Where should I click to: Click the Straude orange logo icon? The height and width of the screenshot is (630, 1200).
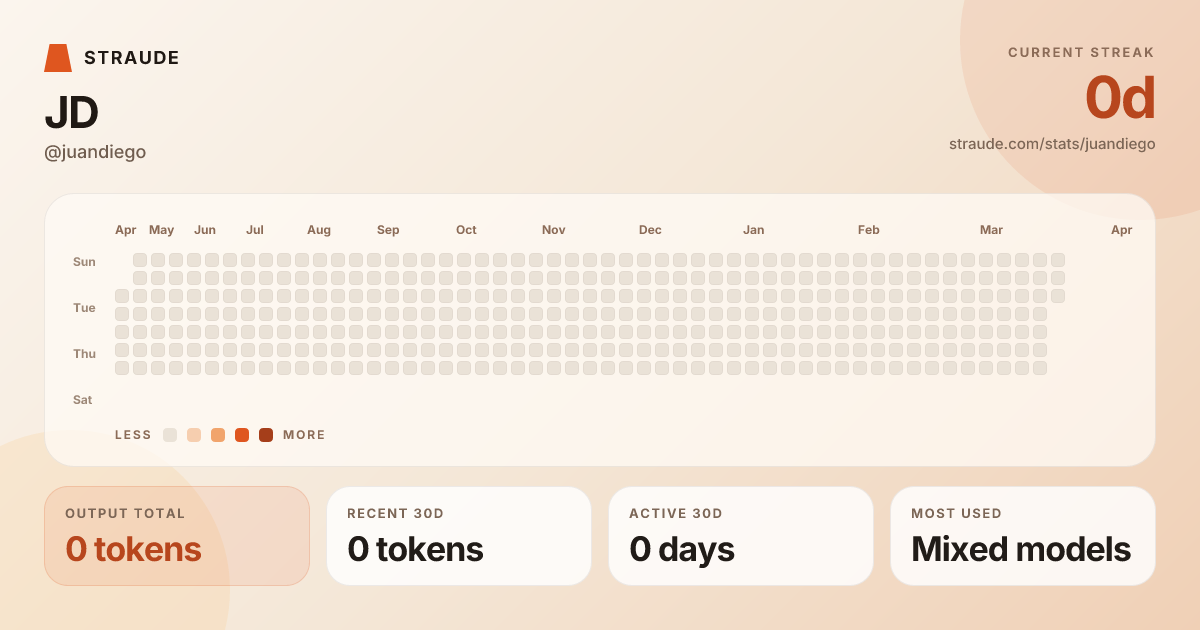click(58, 58)
